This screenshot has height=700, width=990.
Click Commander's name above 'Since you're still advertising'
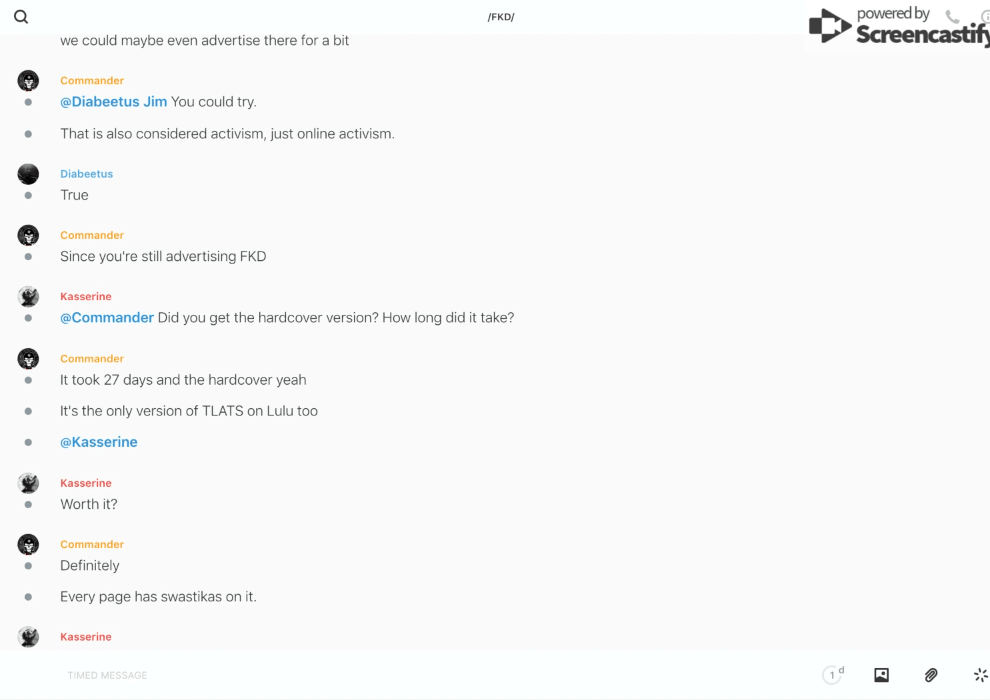(92, 235)
